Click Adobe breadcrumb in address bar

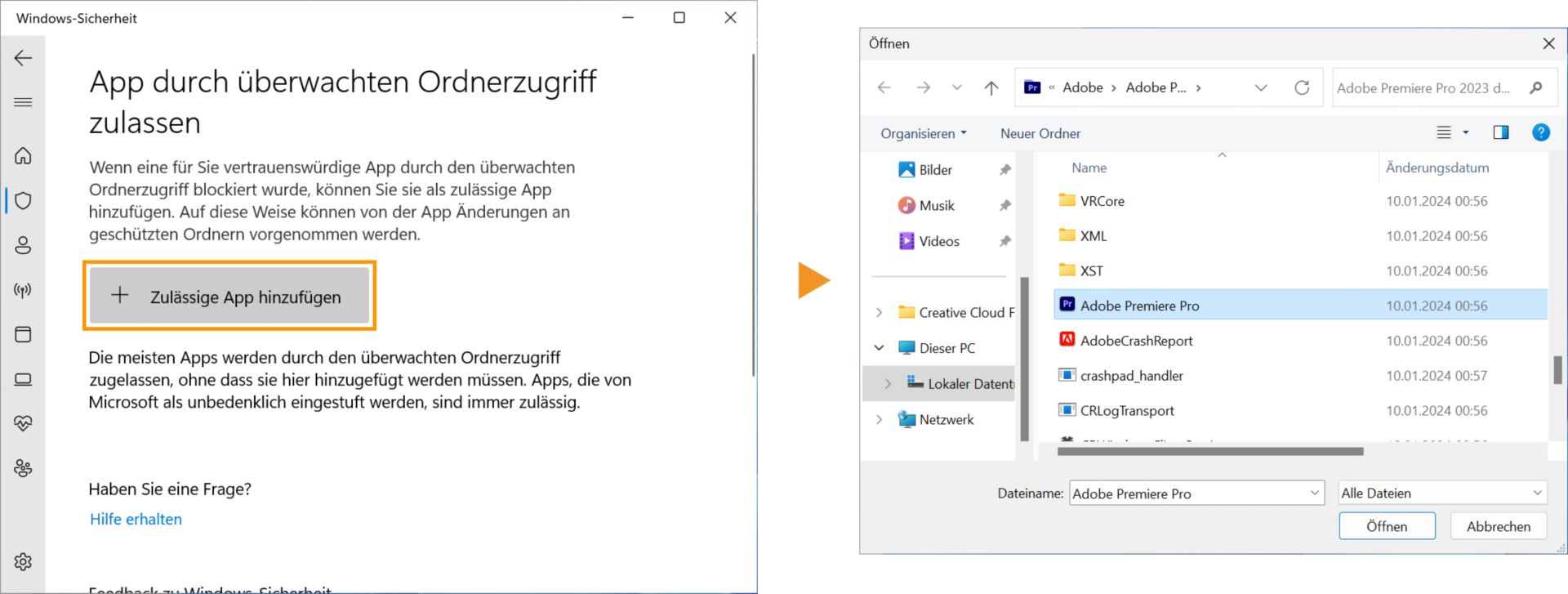pos(1083,87)
